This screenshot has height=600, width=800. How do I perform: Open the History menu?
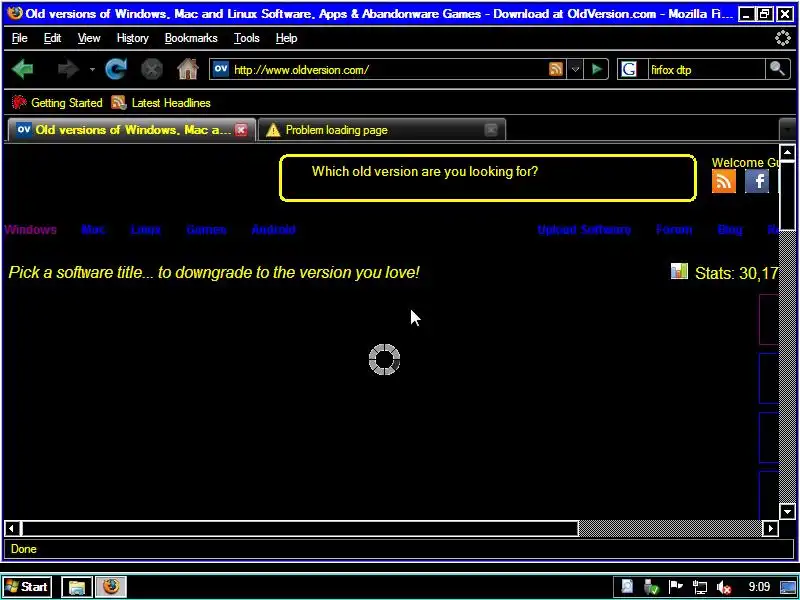click(x=132, y=38)
